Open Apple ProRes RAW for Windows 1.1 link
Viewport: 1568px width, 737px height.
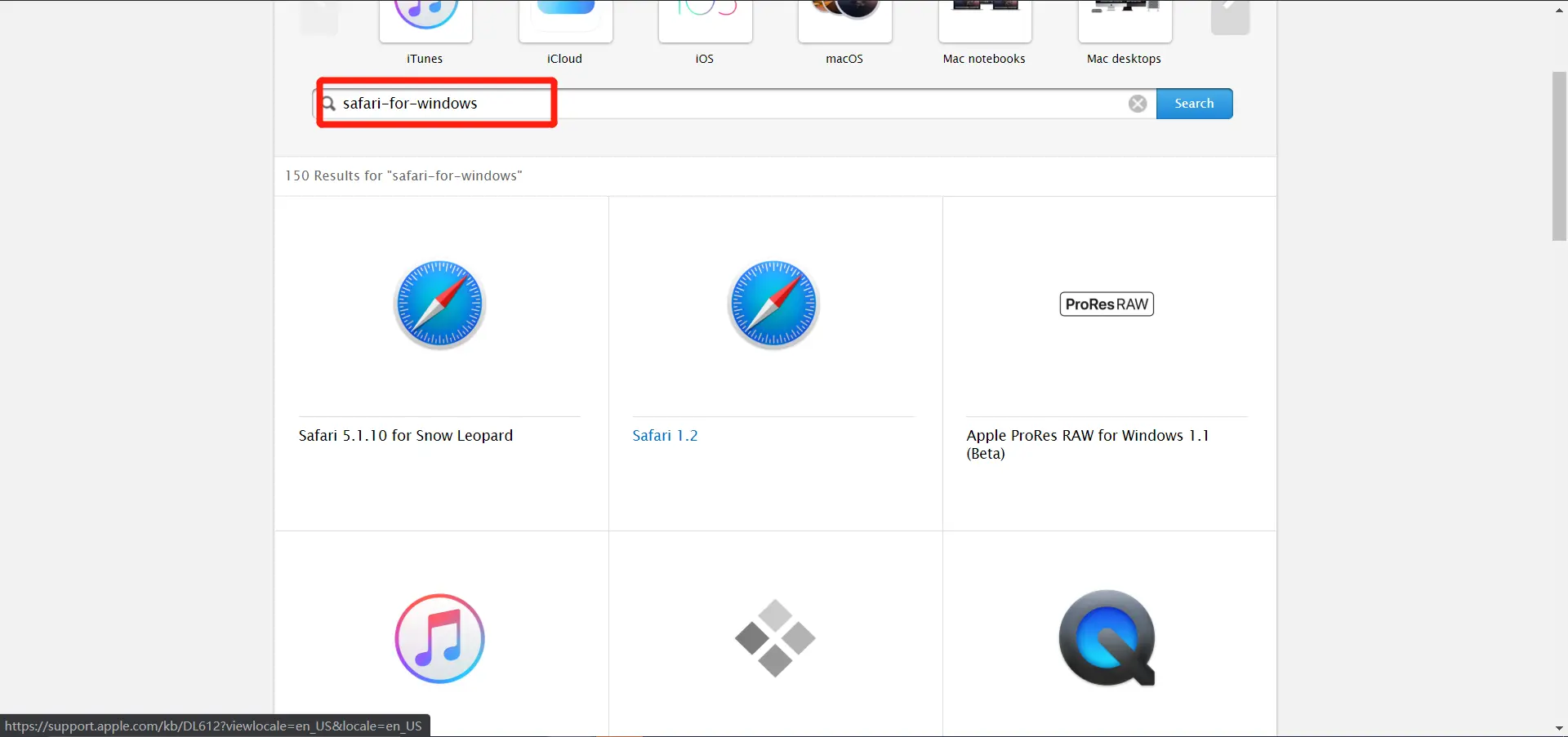[x=1088, y=445]
